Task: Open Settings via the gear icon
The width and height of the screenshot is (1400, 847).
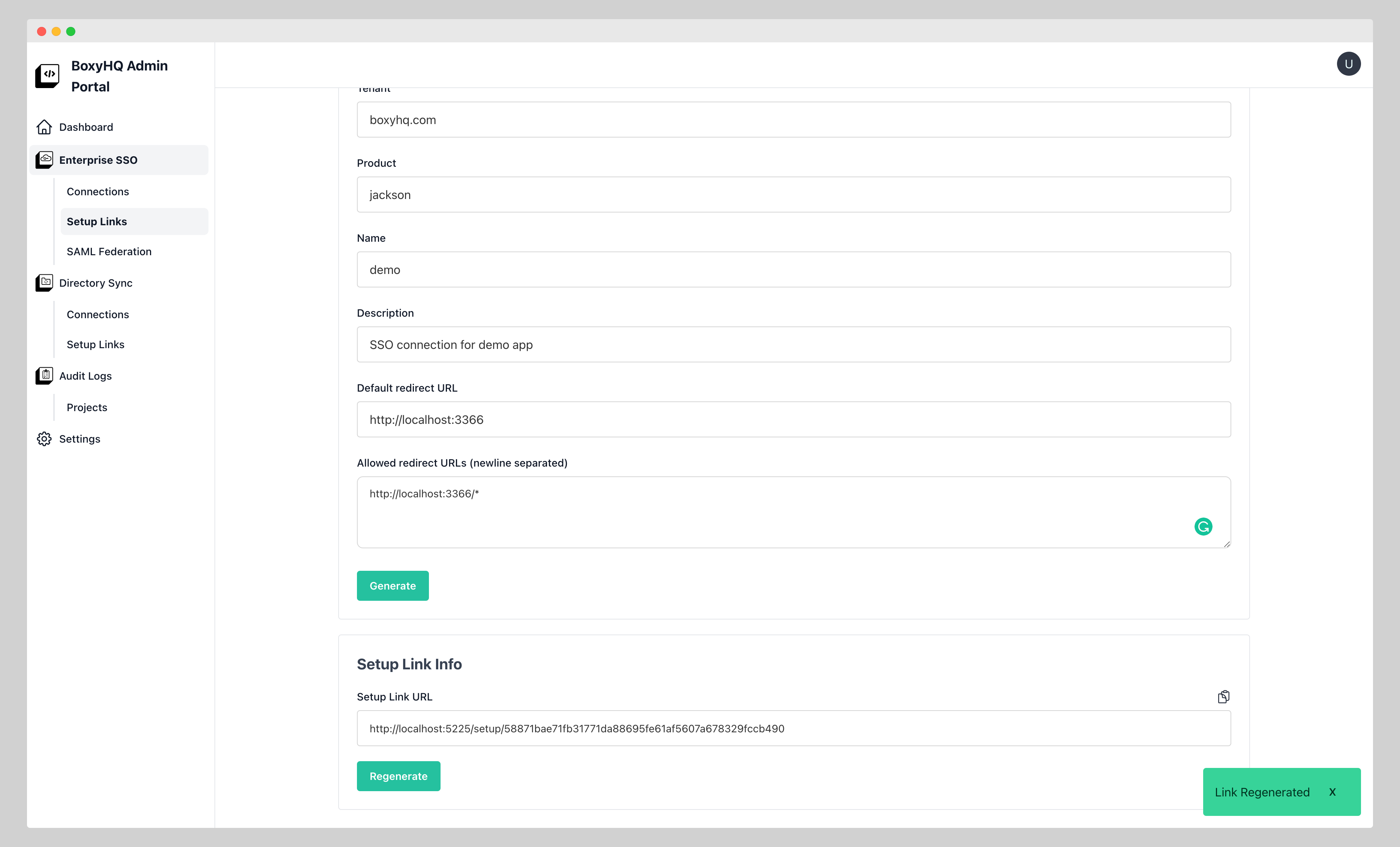Action: [44, 439]
